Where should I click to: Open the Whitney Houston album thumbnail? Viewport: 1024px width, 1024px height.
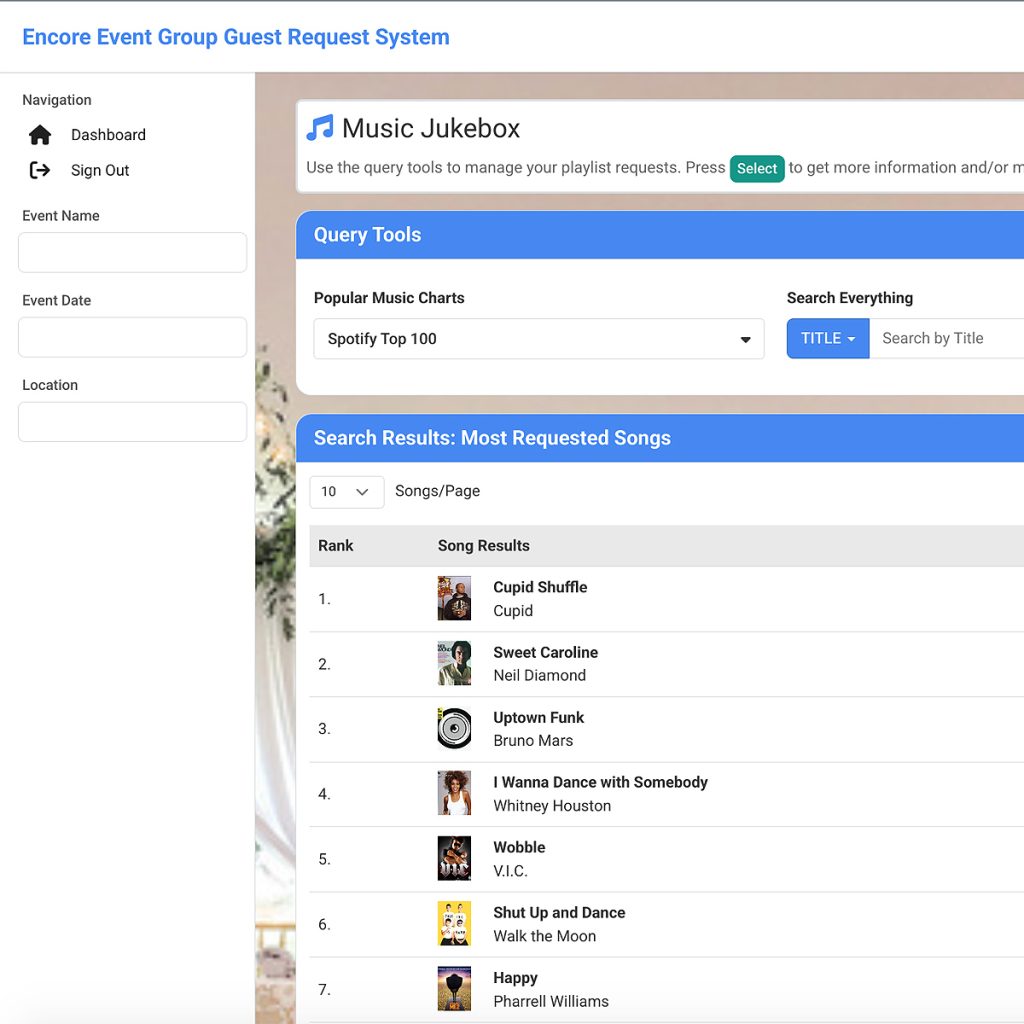pos(454,793)
